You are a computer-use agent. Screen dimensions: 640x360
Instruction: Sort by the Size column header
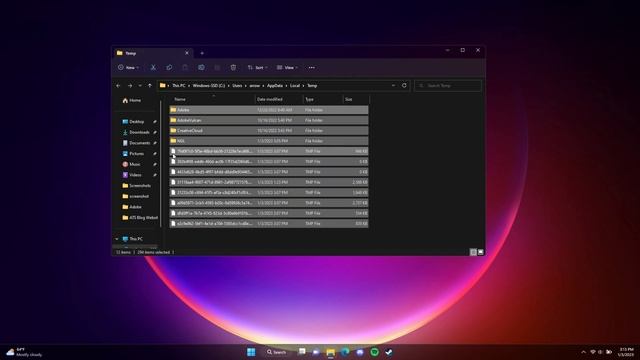point(356,99)
